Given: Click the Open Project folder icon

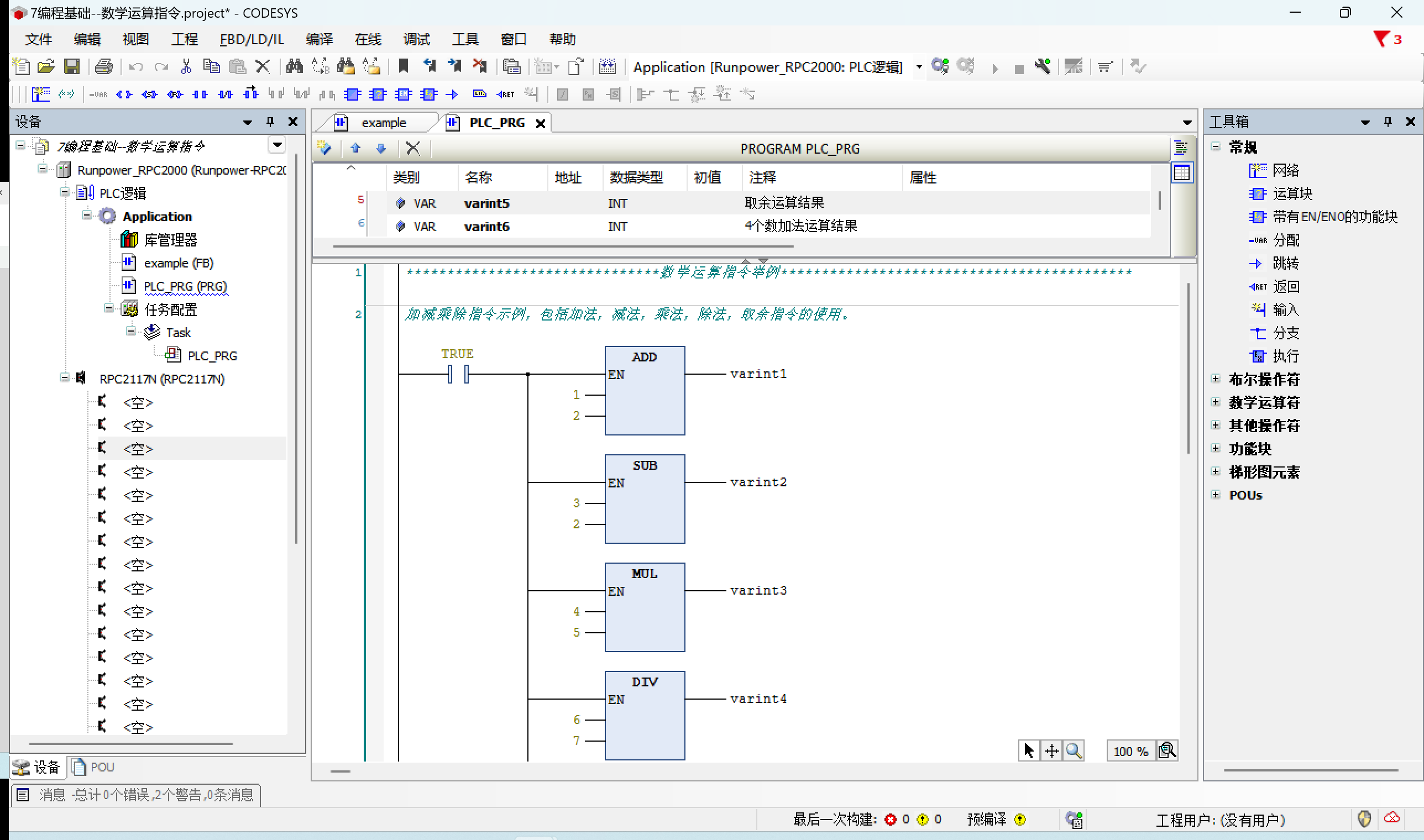Looking at the screenshot, I should pyautogui.click(x=46, y=67).
